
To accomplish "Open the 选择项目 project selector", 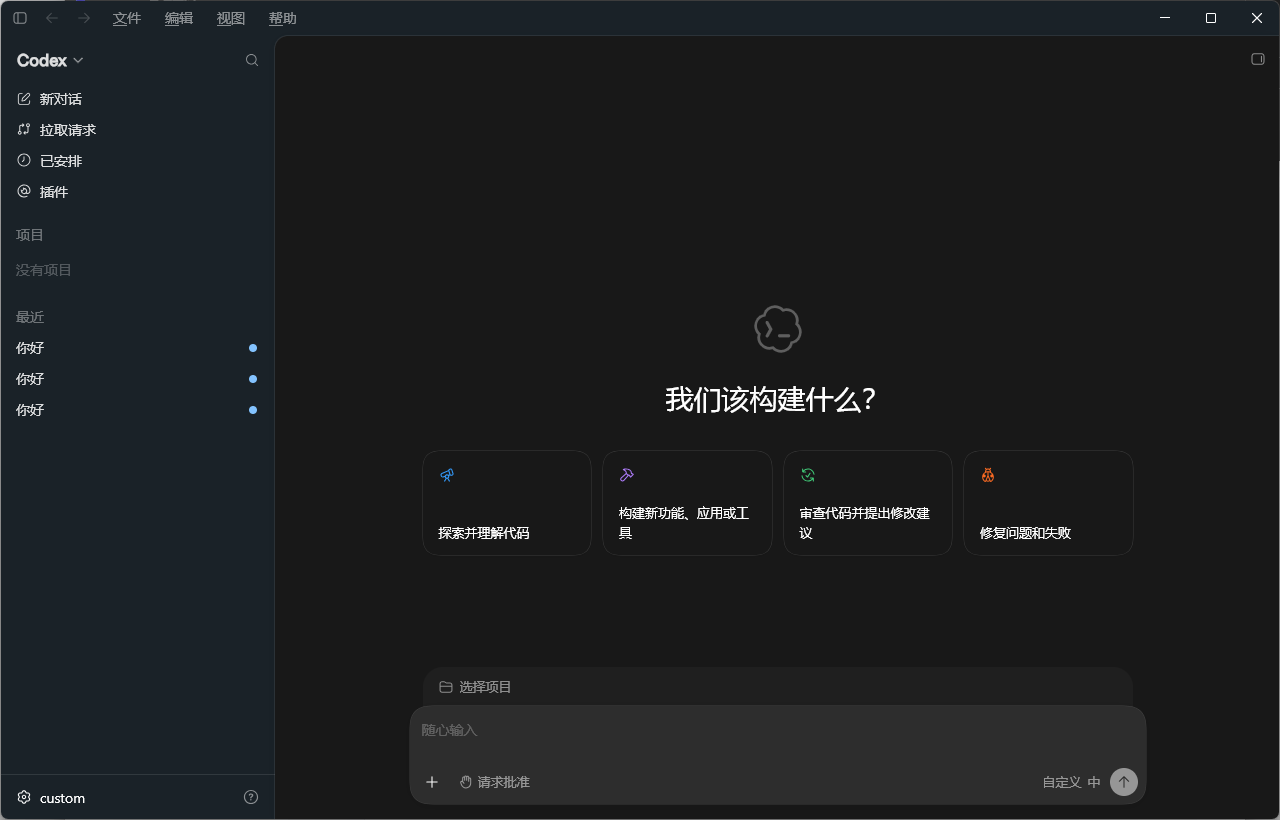I will click(476, 687).
